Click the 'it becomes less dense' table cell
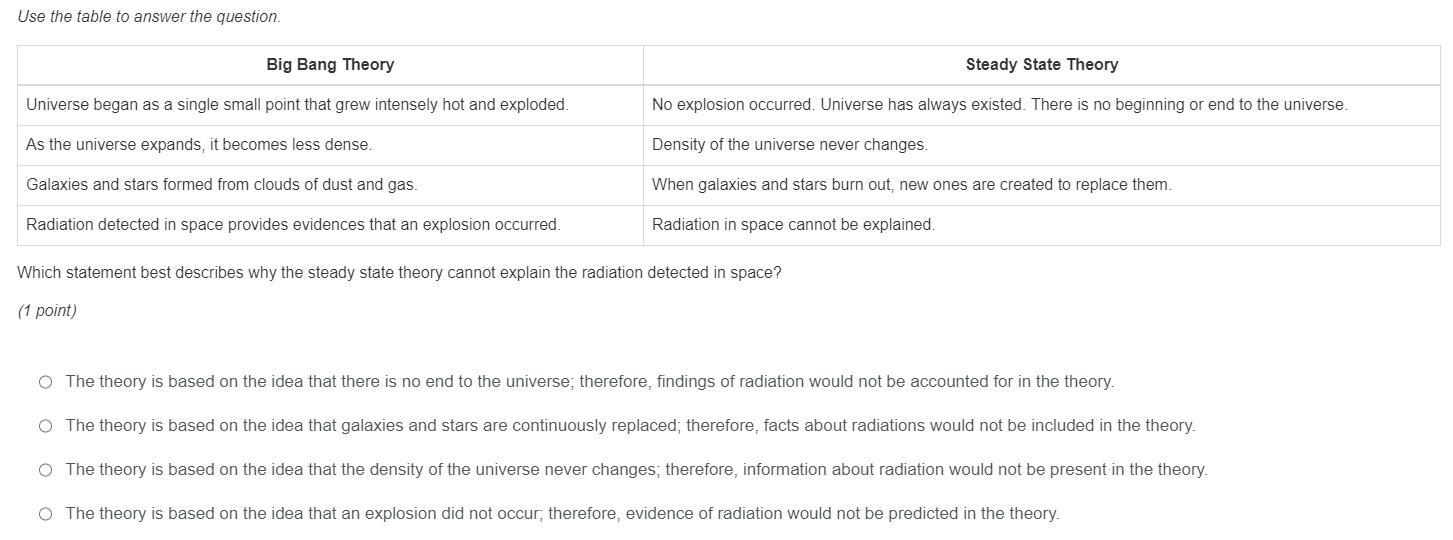 click(199, 145)
